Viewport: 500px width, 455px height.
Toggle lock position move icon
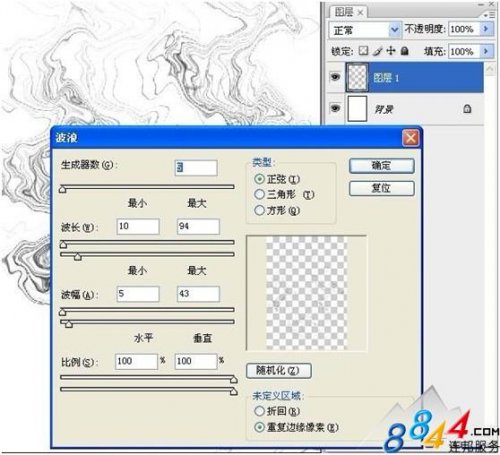click(x=391, y=51)
